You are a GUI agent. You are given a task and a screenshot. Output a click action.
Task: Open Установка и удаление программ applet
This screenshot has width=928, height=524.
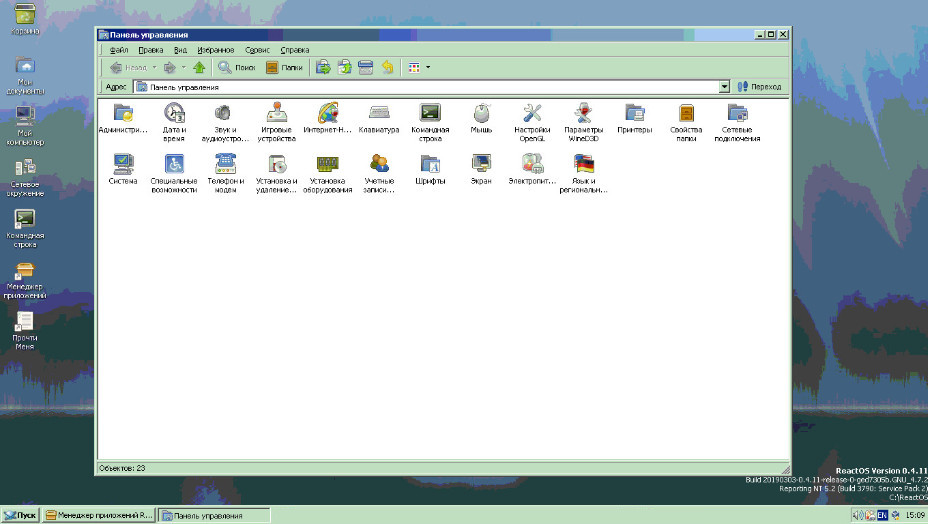point(276,173)
